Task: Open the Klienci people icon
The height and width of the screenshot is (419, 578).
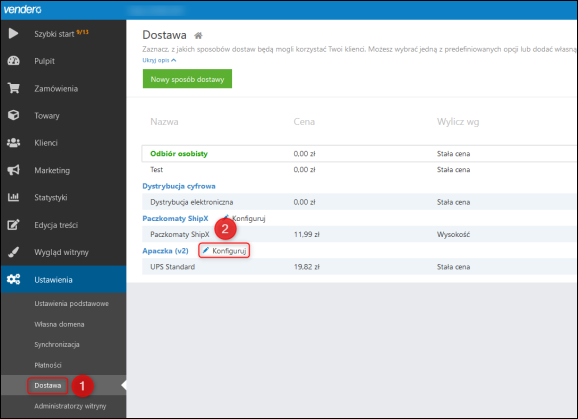Action: (14, 143)
